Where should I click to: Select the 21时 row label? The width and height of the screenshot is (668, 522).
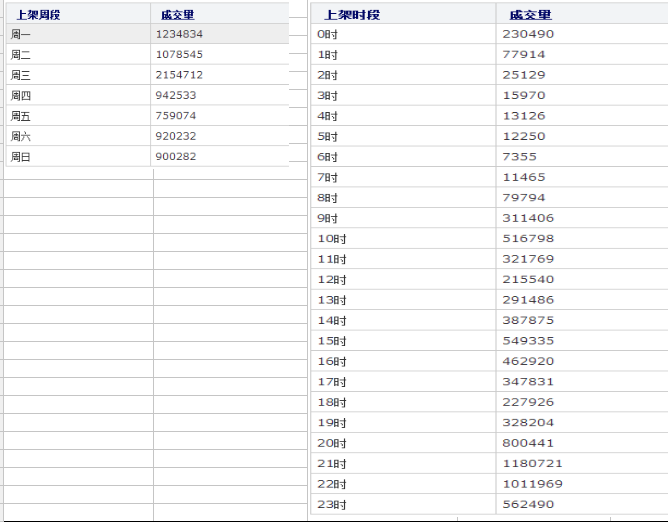point(330,464)
